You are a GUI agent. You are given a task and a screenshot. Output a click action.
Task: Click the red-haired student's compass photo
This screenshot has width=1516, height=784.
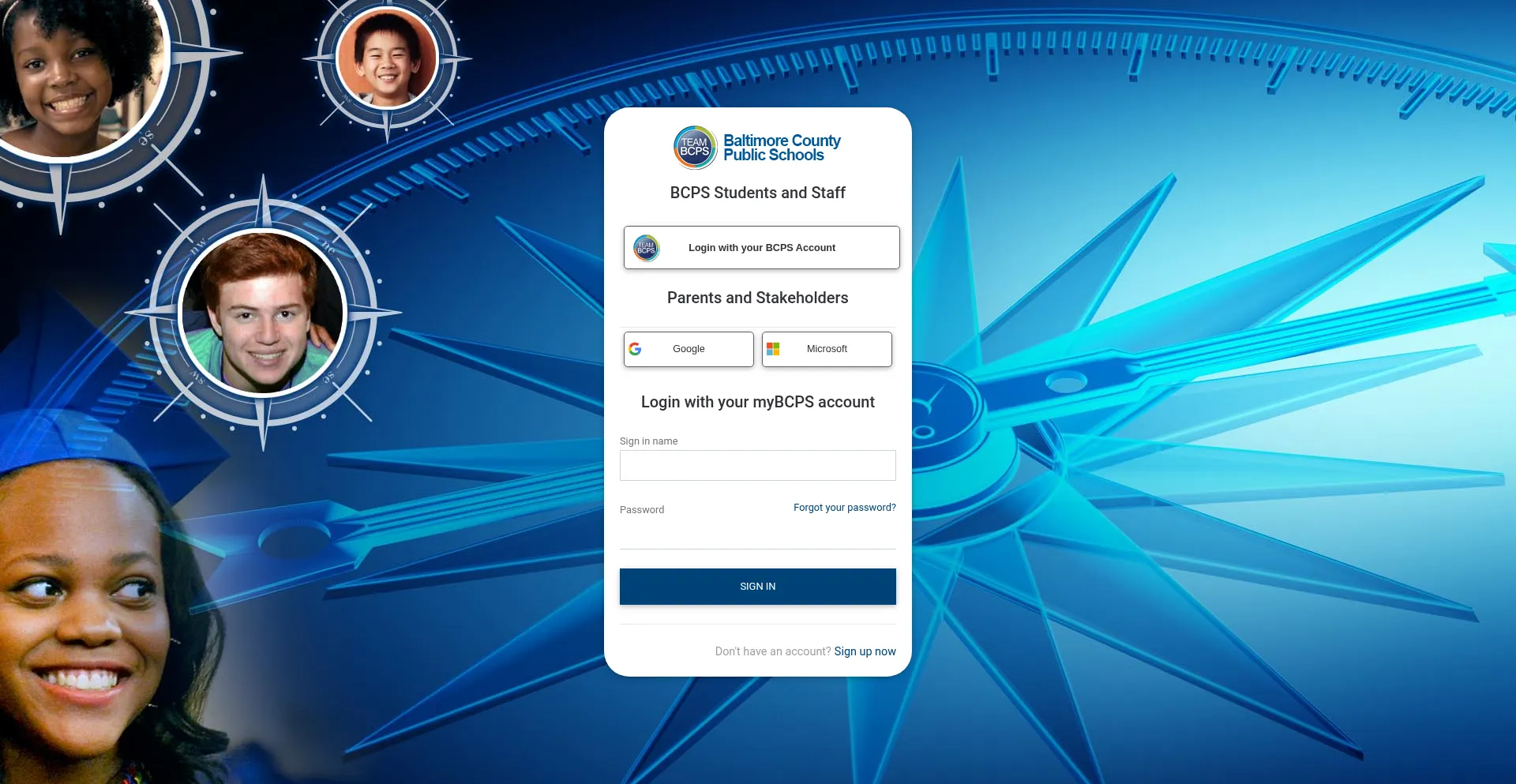262,313
